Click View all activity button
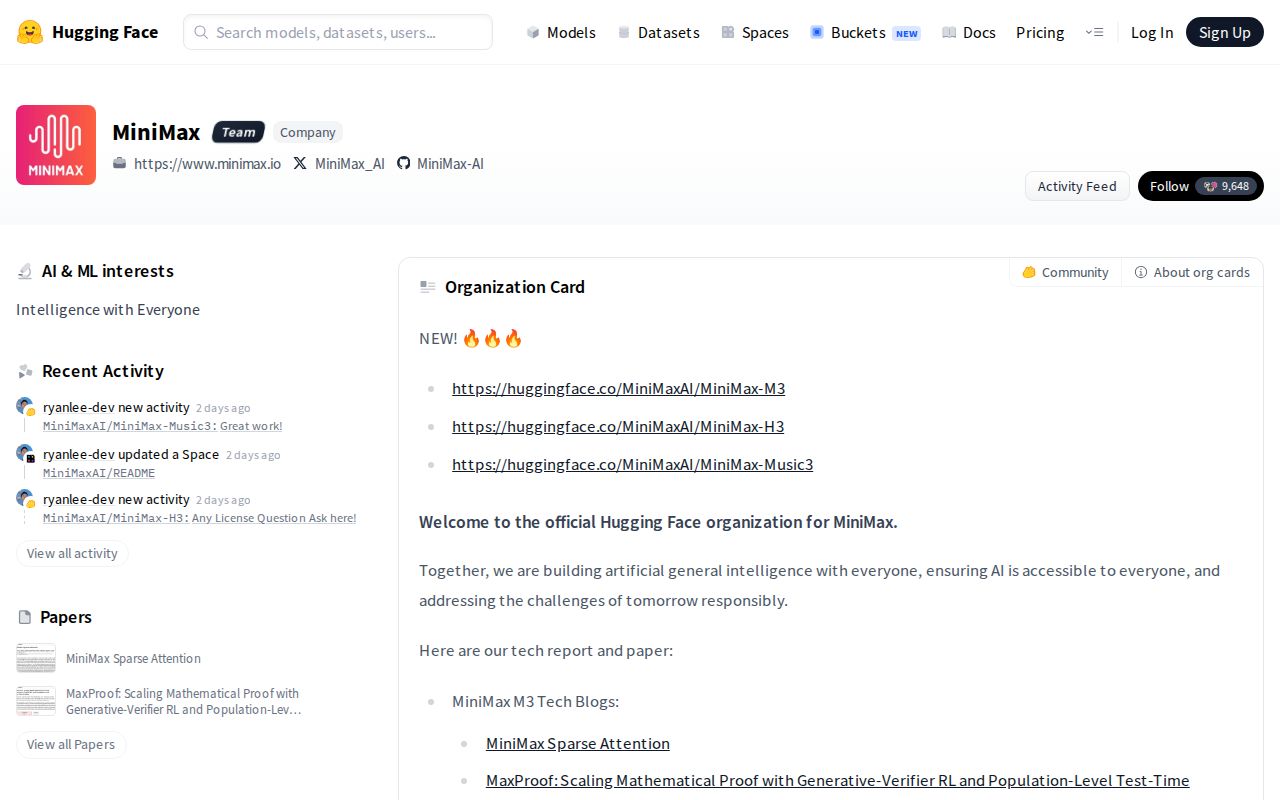This screenshot has height=800, width=1280. coord(72,553)
